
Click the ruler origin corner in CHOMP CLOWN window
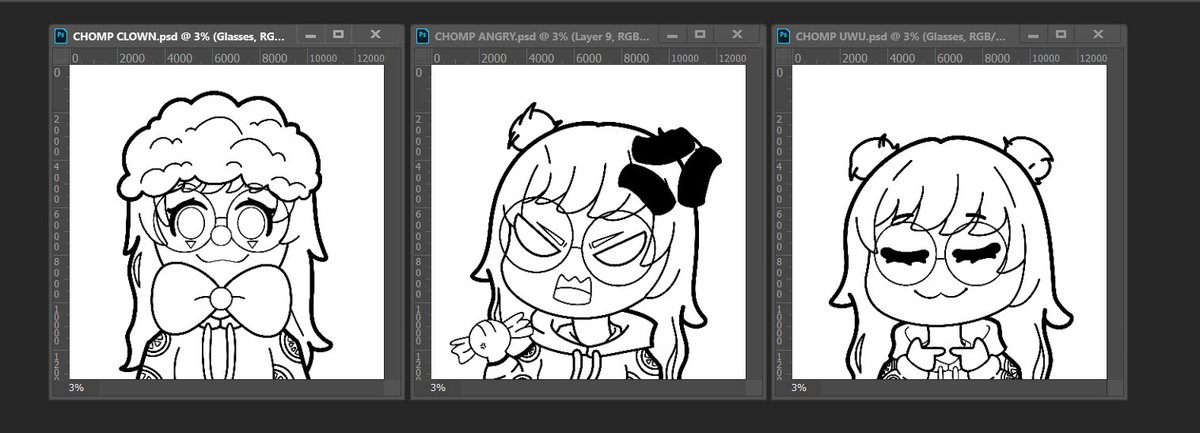point(59,58)
